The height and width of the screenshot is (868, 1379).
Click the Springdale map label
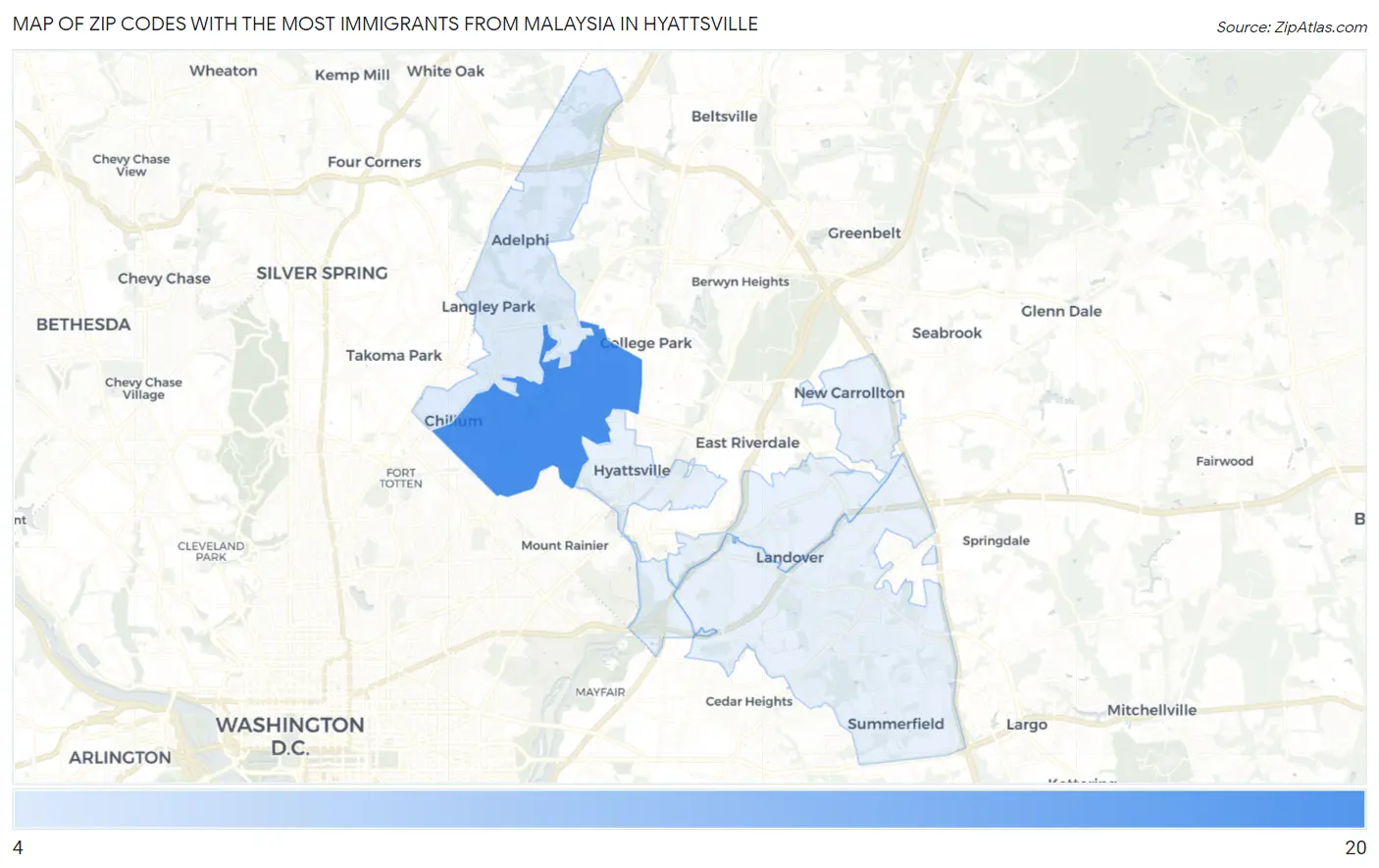(996, 540)
